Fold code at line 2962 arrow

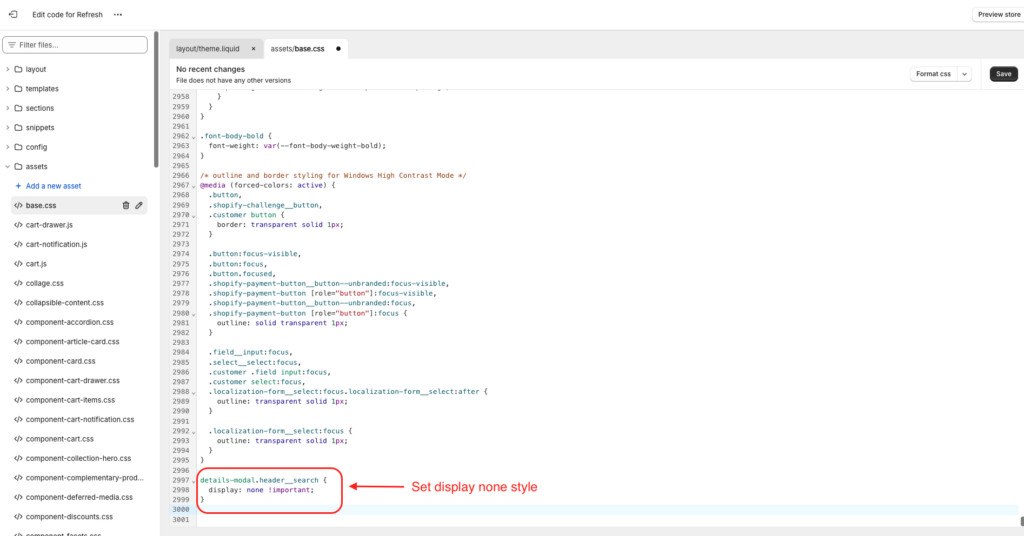point(193,137)
